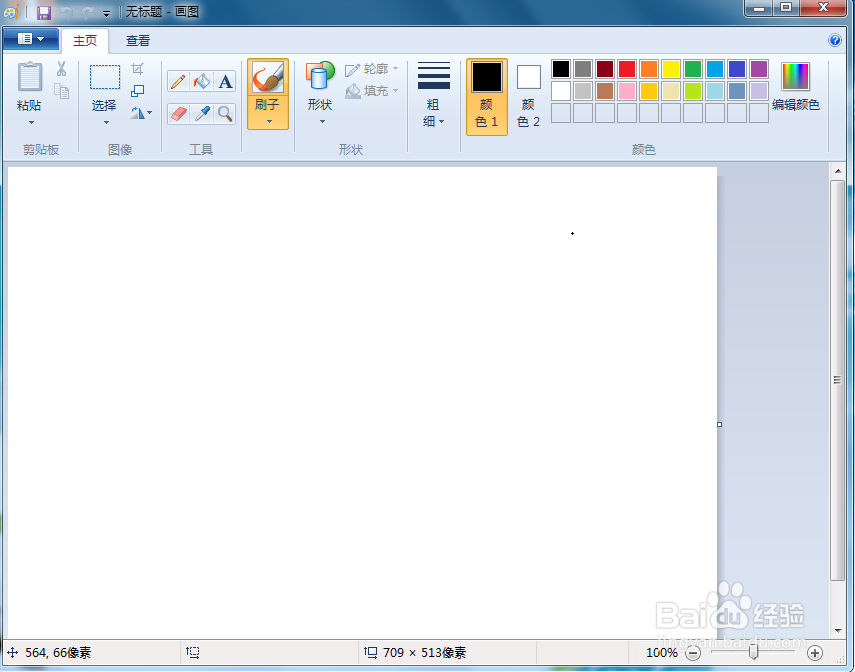
Task: Expand the Select dropdown arrow
Action: click(x=106, y=122)
